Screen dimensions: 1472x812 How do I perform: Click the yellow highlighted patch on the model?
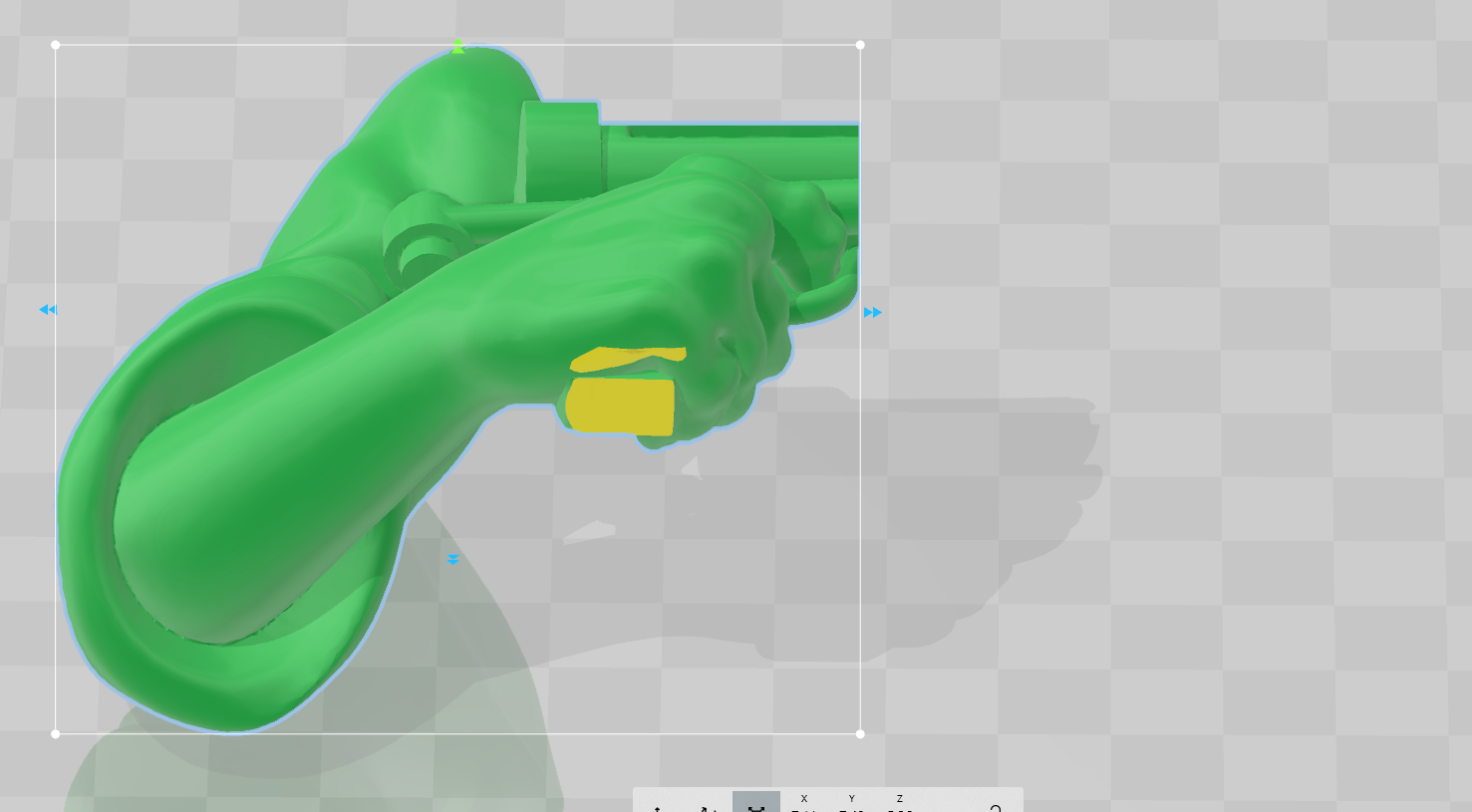coord(620,406)
